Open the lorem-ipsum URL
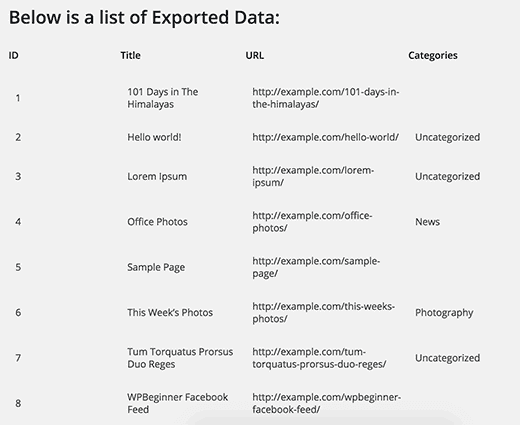Screen dimensions: 520x425 click(x=313, y=176)
